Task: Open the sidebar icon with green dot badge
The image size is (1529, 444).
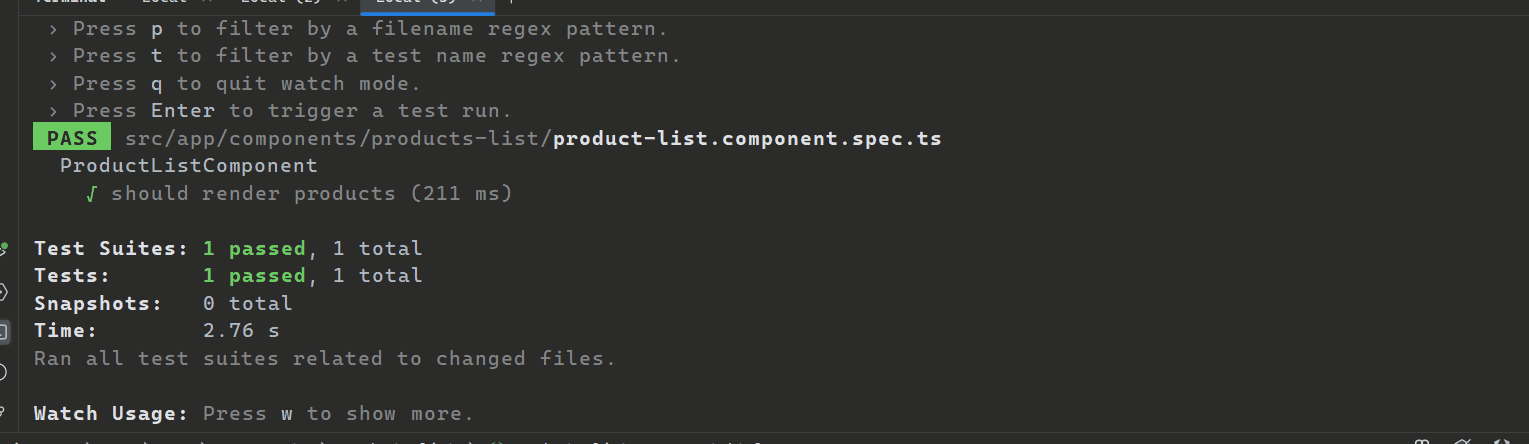Action: [3, 249]
